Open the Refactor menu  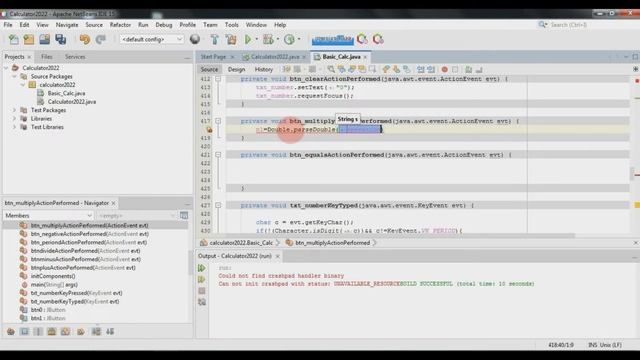120,25
